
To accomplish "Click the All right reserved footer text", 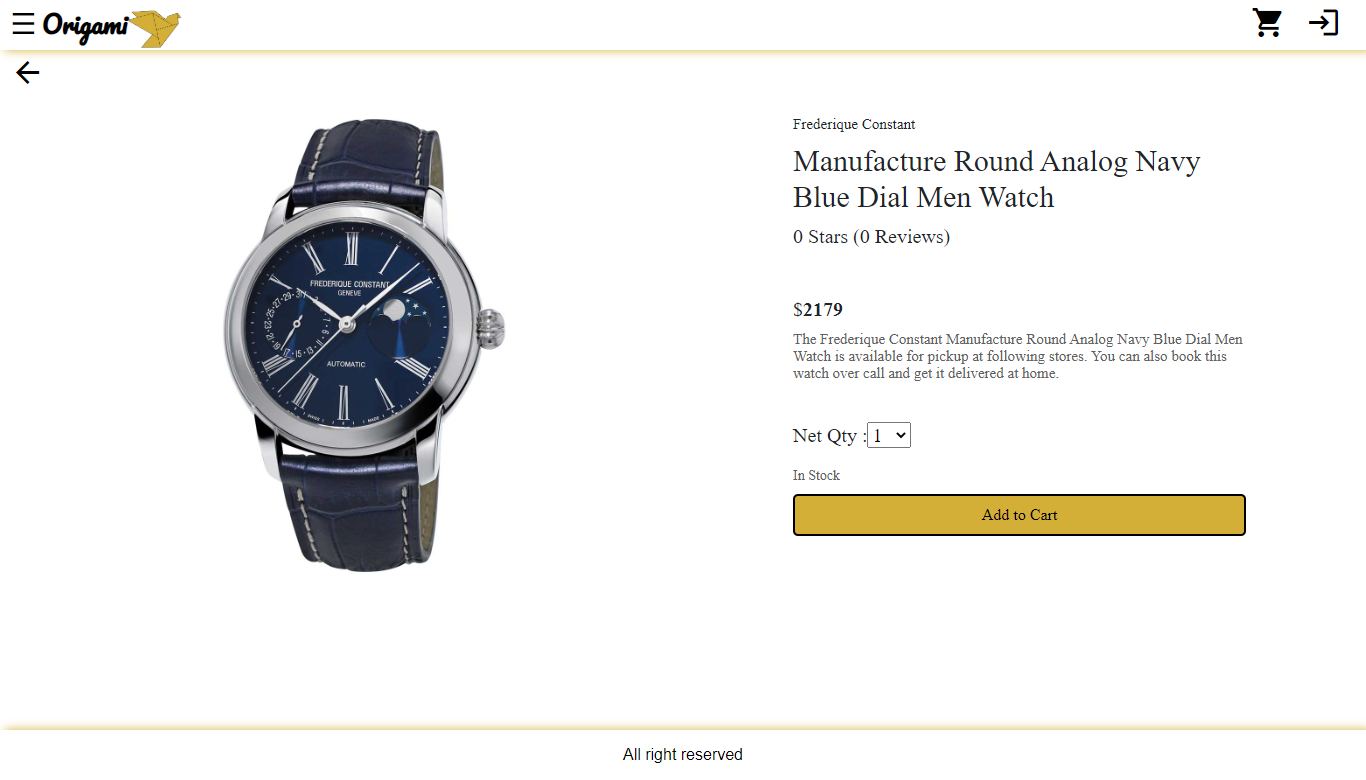I will 682,754.
